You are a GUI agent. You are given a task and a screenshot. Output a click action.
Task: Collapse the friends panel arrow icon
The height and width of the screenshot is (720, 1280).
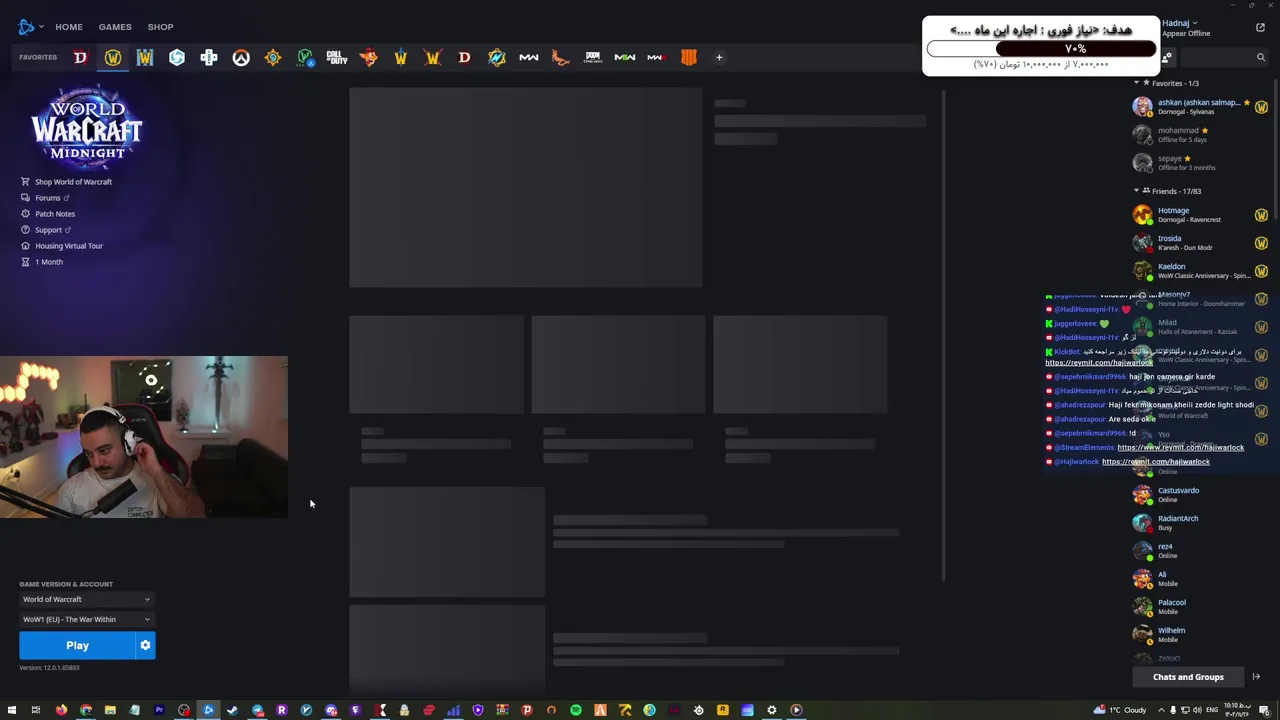click(1256, 677)
